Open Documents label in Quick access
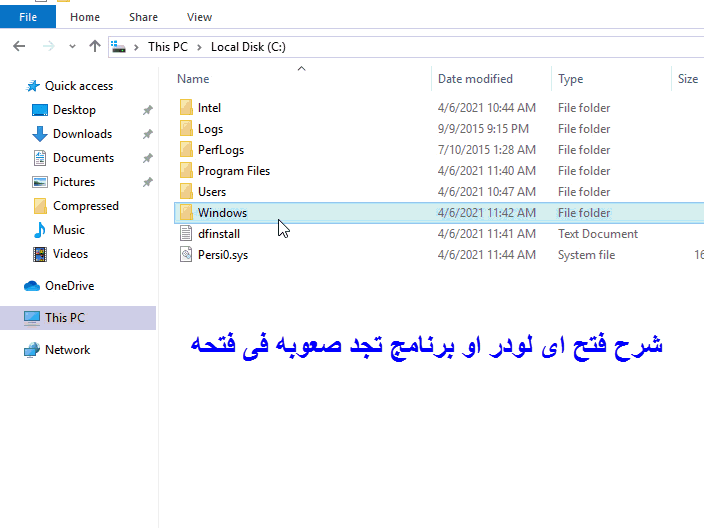Image resolution: width=704 pixels, height=528 pixels. click(x=84, y=158)
